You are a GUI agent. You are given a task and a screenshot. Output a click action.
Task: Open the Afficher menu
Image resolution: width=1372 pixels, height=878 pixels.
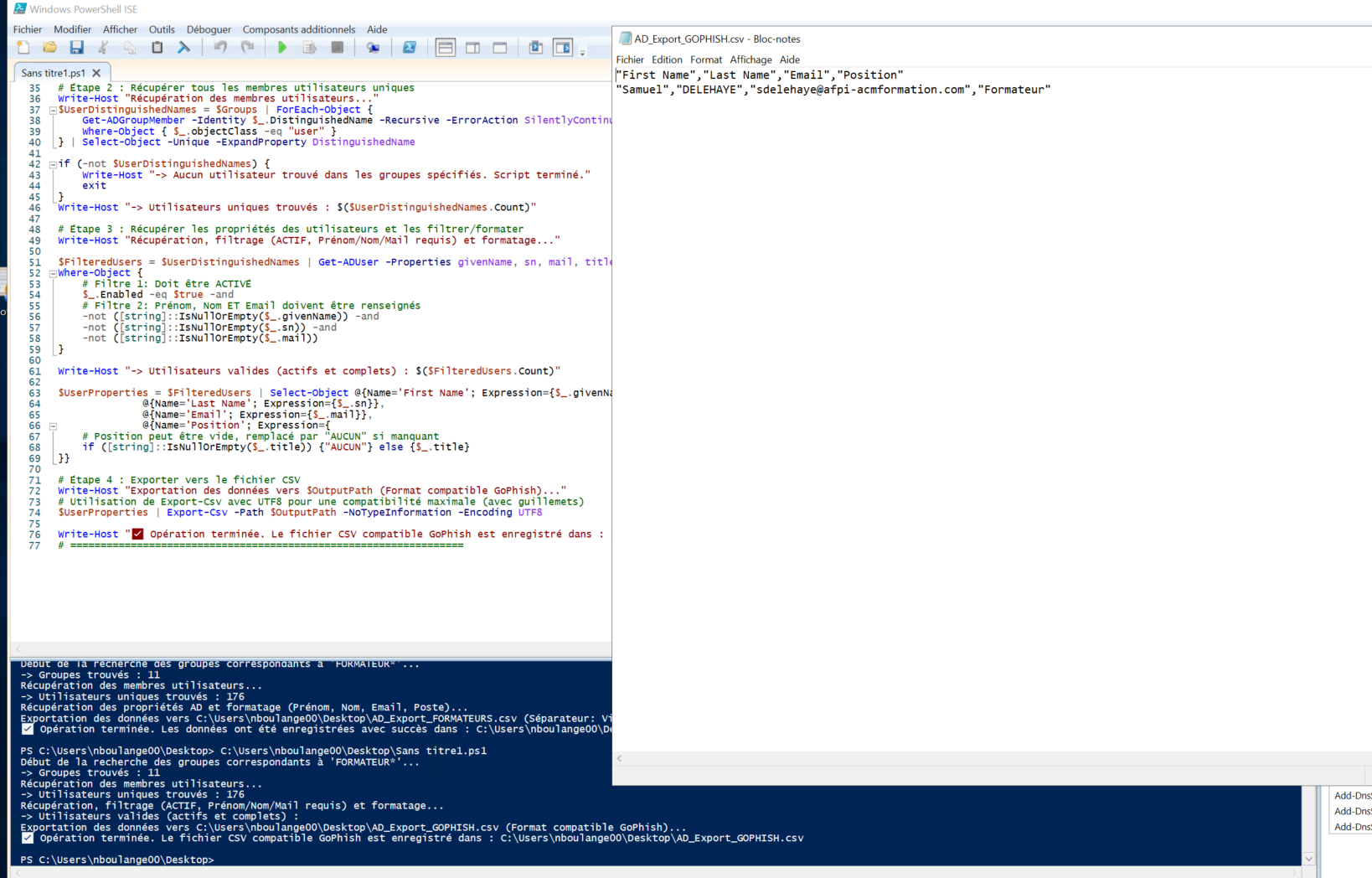[120, 29]
